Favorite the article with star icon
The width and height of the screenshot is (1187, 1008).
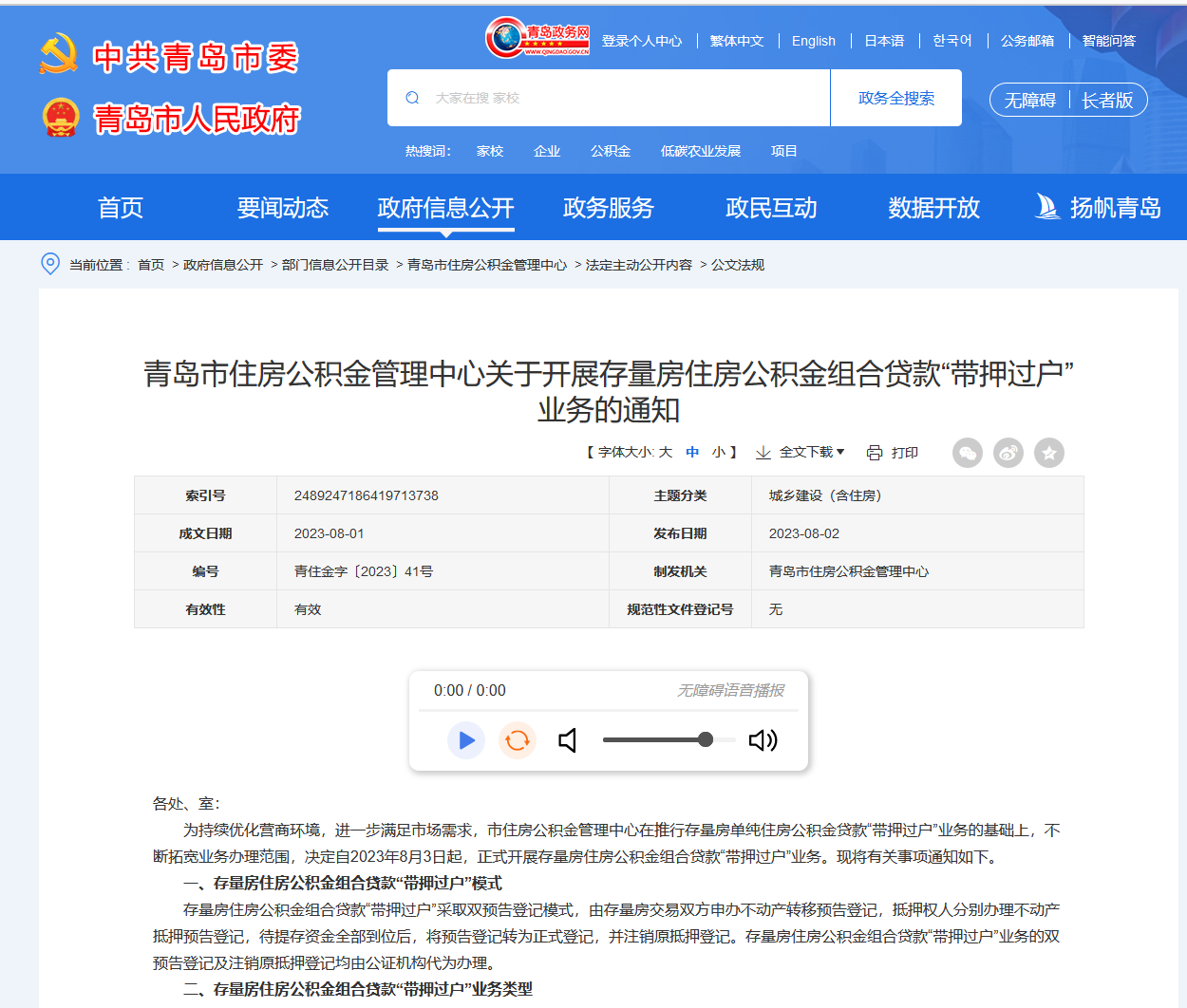1049,453
